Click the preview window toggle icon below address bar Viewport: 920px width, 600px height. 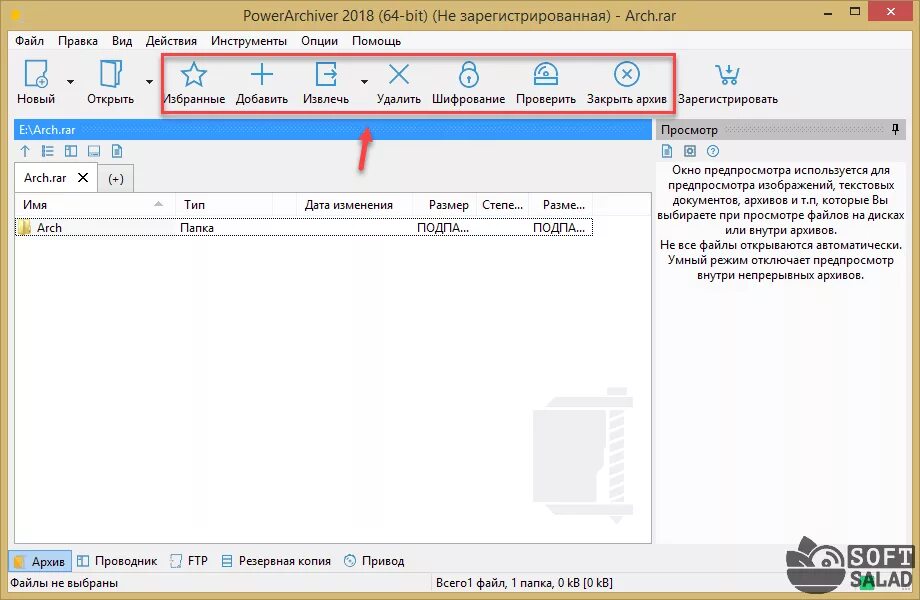(94, 151)
